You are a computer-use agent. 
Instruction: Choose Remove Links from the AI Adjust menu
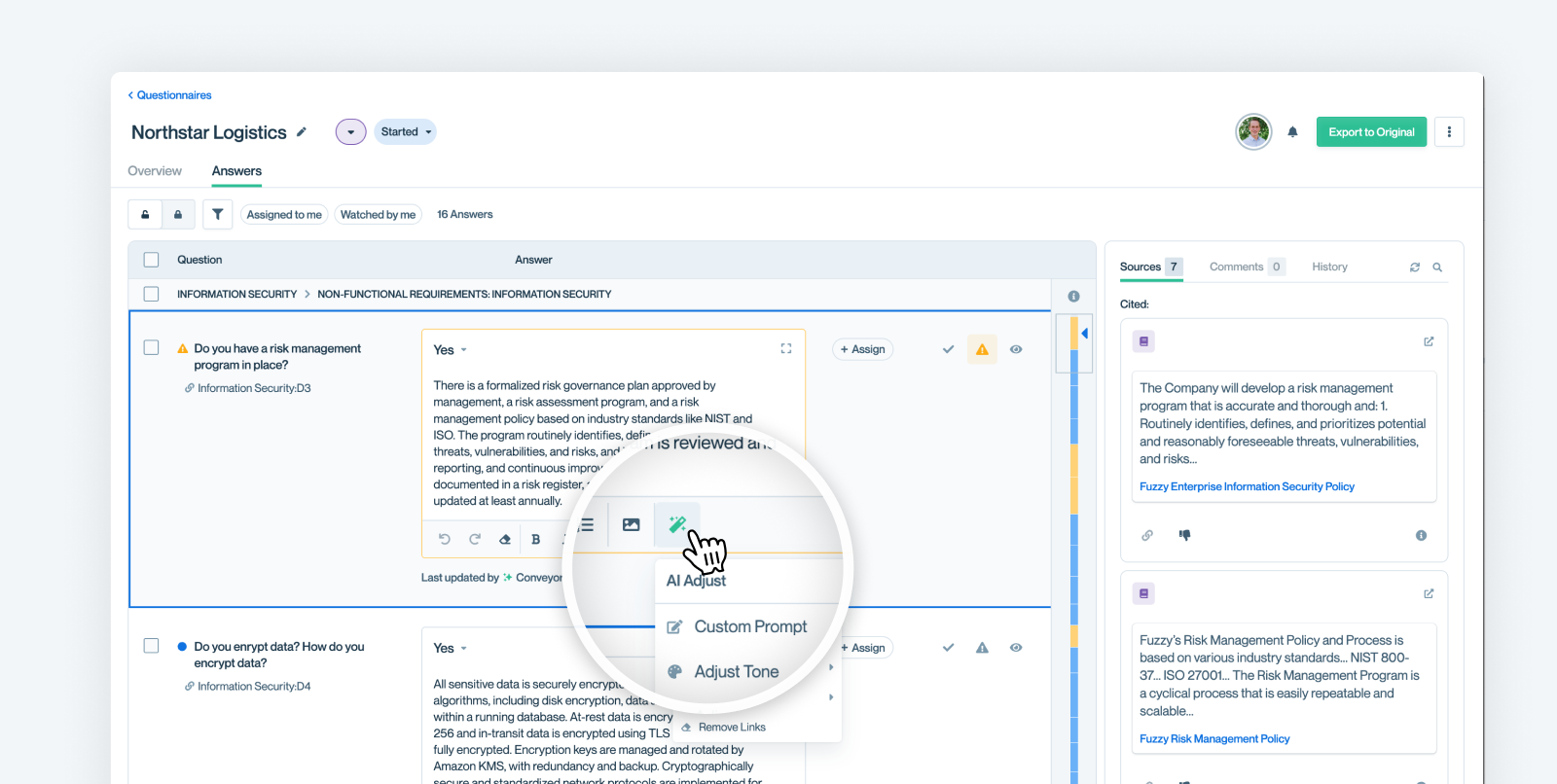point(724,728)
